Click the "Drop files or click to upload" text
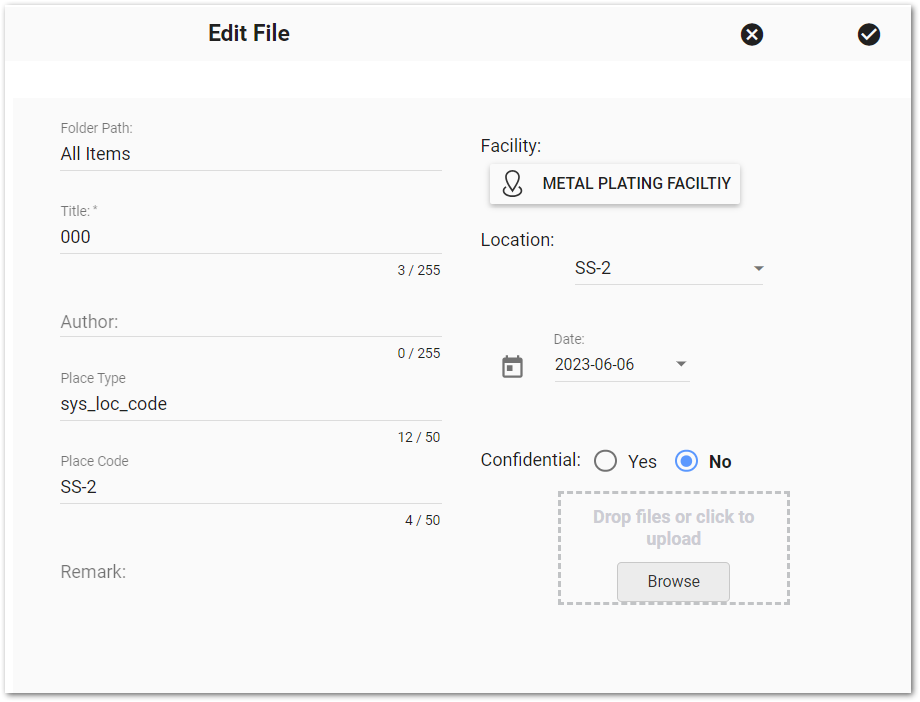 673,527
